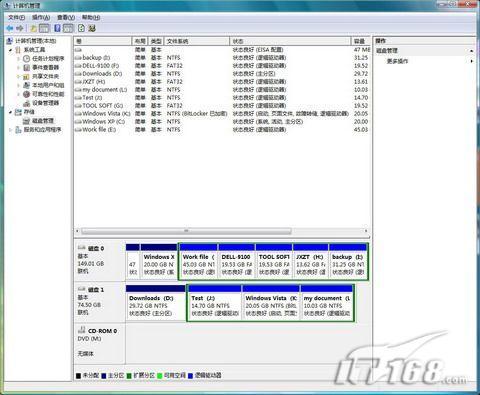Image resolution: width=480 pixels, height=395 pixels.
Task: Click the 本地用户和组 users icon
Action: [26, 85]
